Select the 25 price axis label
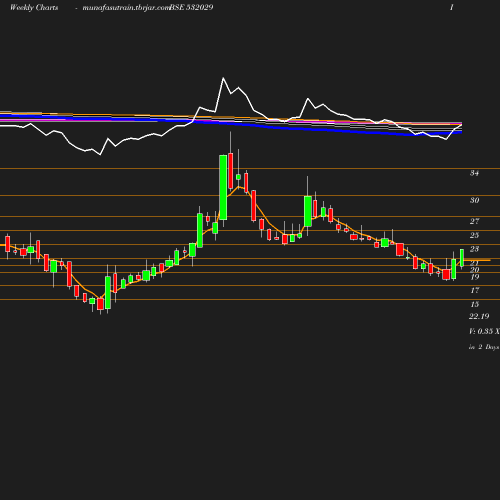Viewport: 500px width, 500px height. point(474,235)
